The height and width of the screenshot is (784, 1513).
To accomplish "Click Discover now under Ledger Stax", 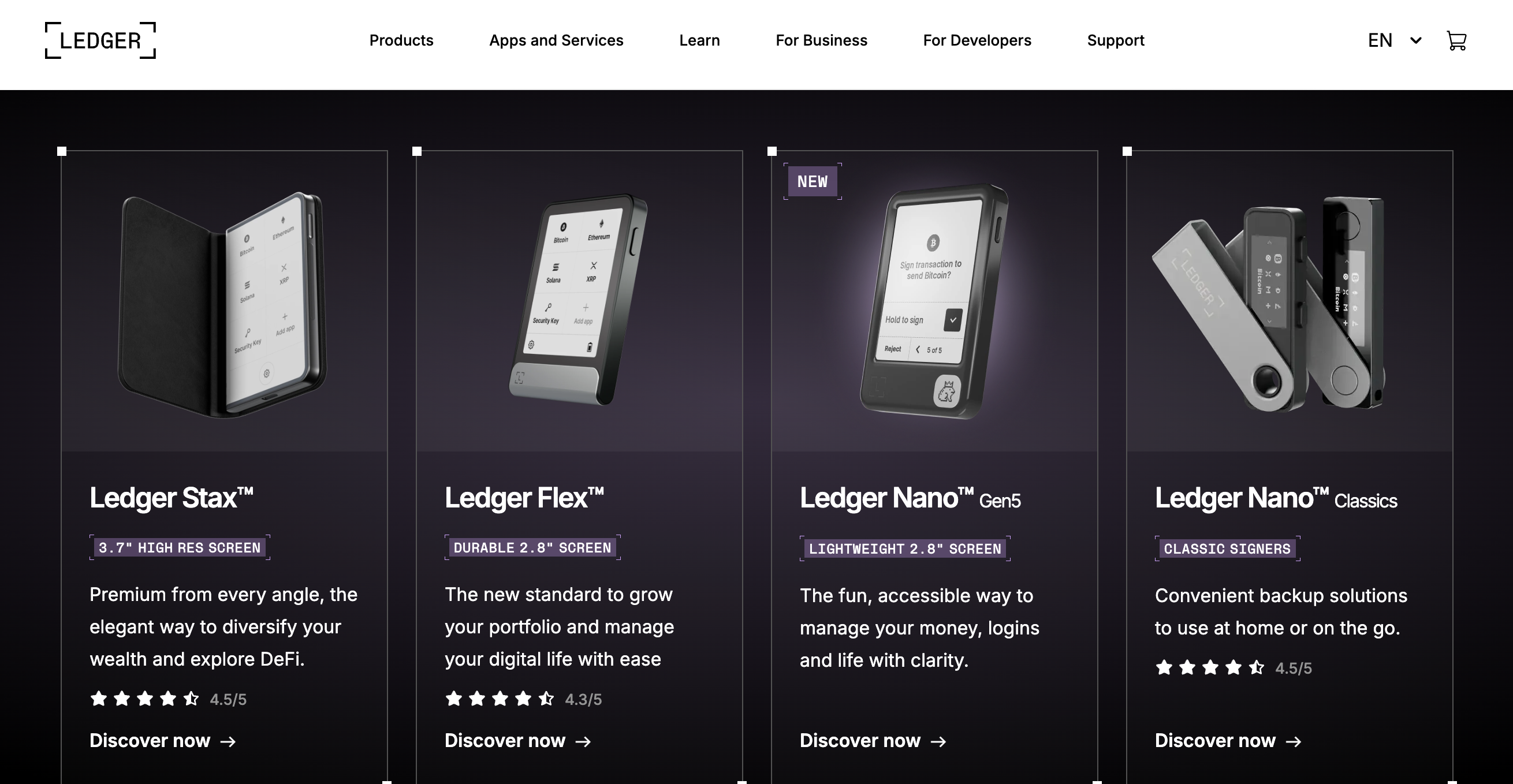I will click(x=162, y=741).
